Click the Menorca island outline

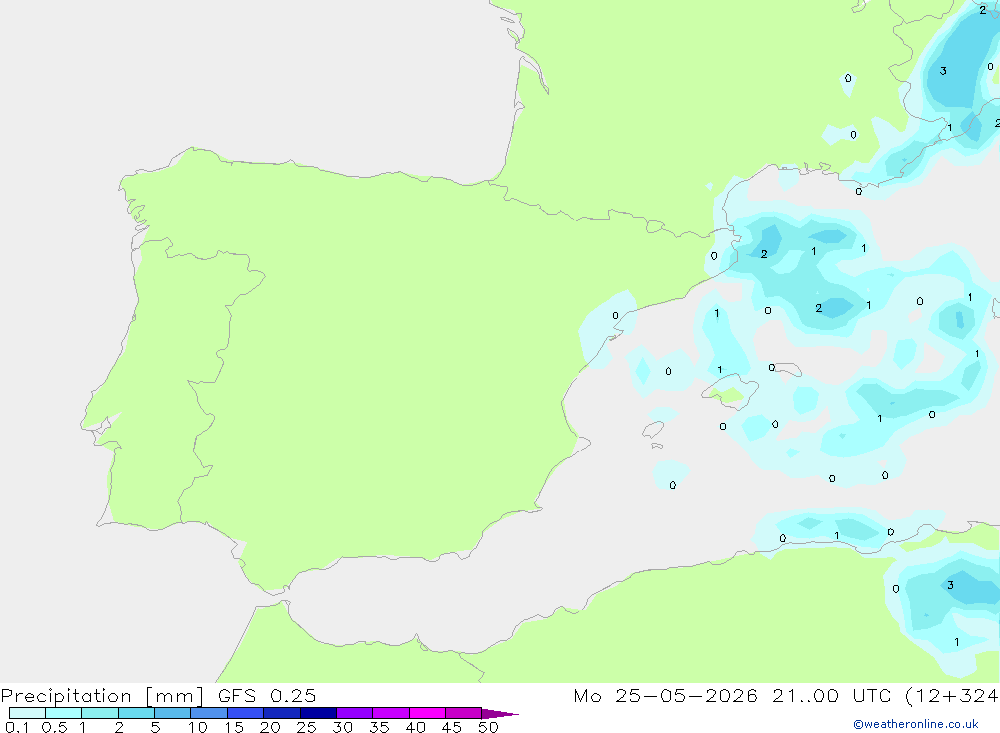coord(788,369)
